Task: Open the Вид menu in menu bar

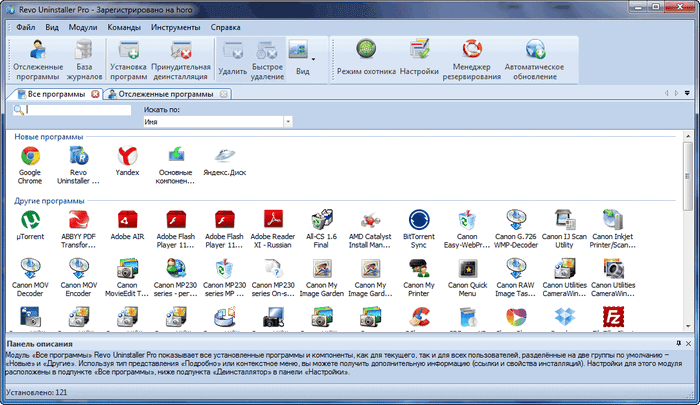Action: click(52, 27)
